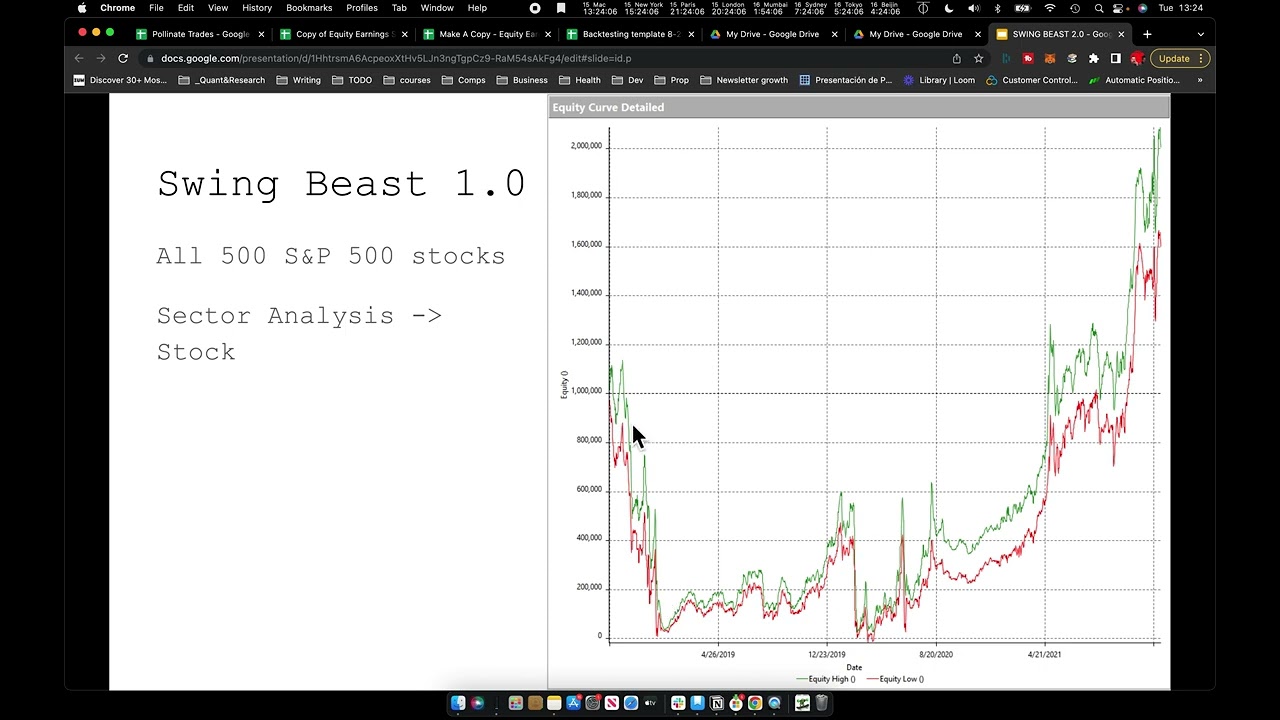Viewport: 1280px width, 720px height.
Task: Open Control Center in the menu bar
Action: pos(1118,8)
